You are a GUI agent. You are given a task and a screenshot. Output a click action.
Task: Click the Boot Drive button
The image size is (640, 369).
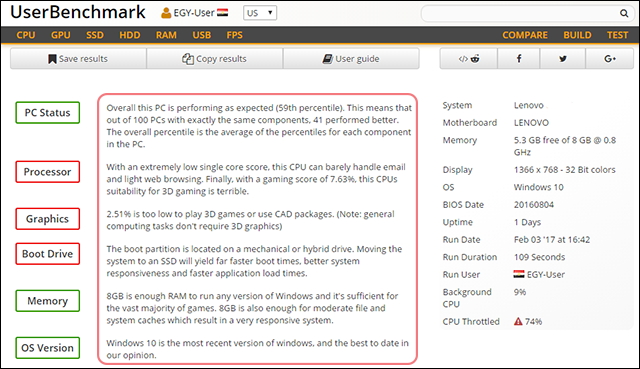click(x=48, y=254)
